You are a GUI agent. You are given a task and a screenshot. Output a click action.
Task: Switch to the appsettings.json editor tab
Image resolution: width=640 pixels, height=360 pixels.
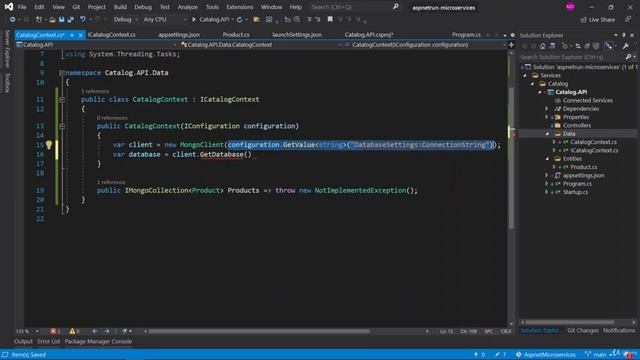pyautogui.click(x=179, y=35)
